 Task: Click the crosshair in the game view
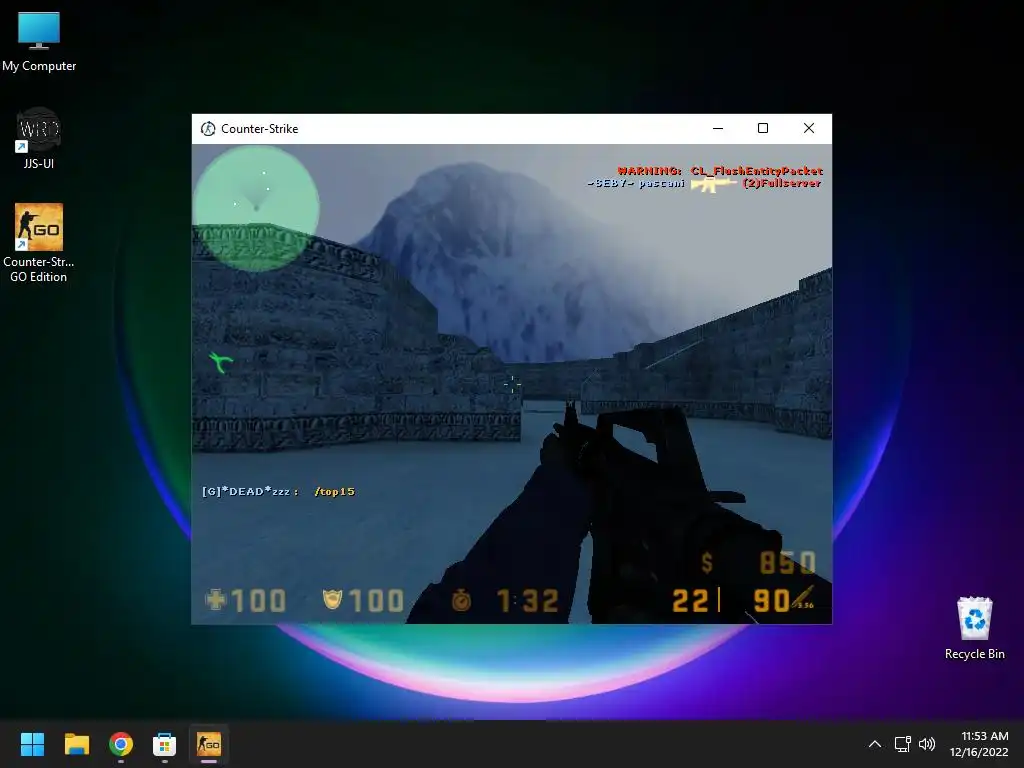point(512,385)
